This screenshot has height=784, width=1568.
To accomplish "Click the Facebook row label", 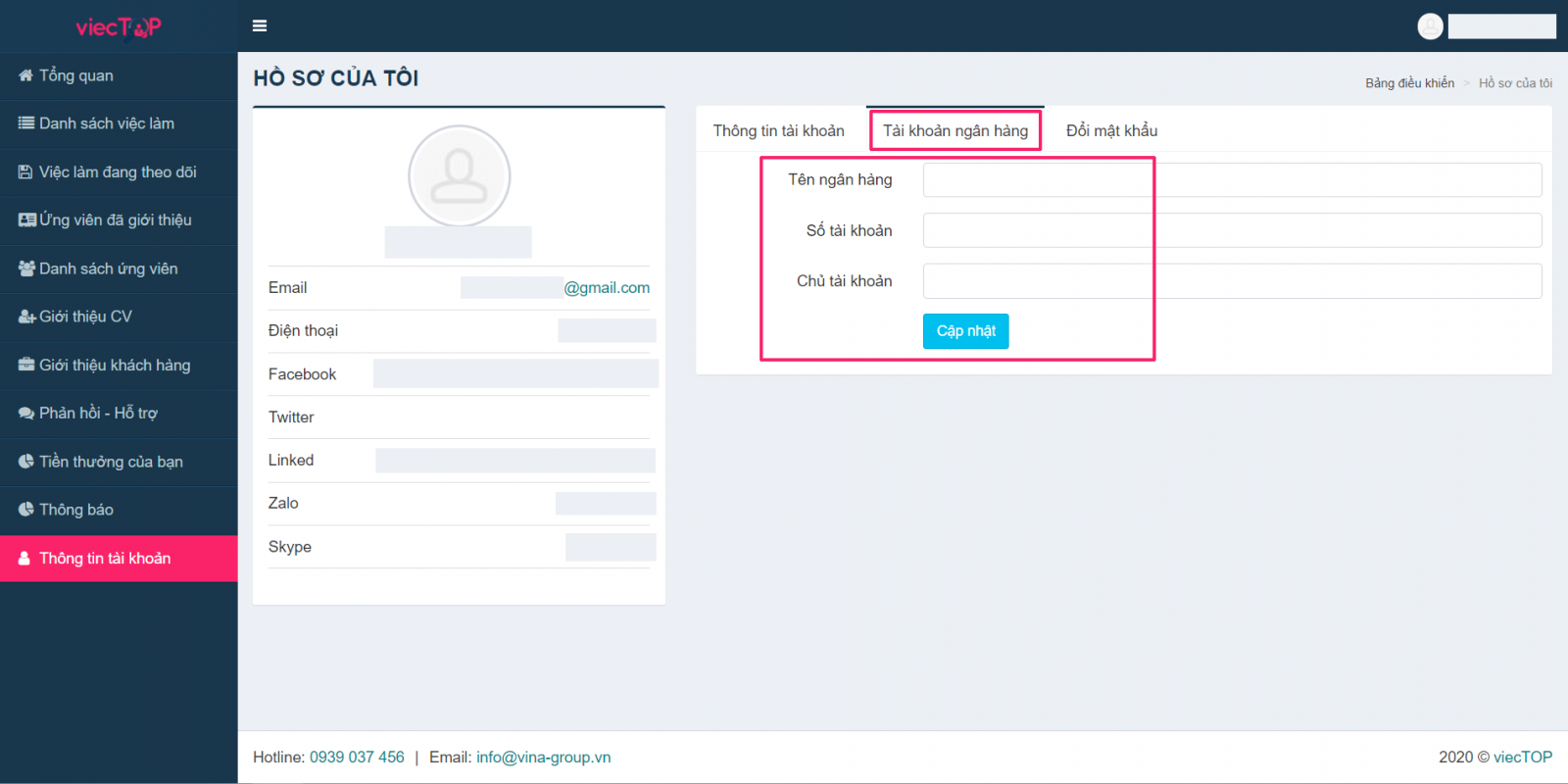I will (x=302, y=374).
